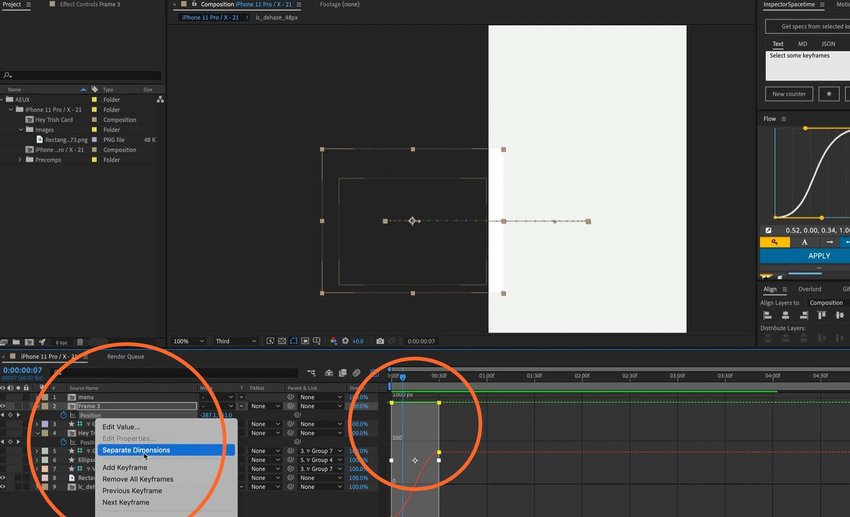This screenshot has height=517, width=850.
Task: Switch to the Render Queue tab
Action: [x=125, y=357]
